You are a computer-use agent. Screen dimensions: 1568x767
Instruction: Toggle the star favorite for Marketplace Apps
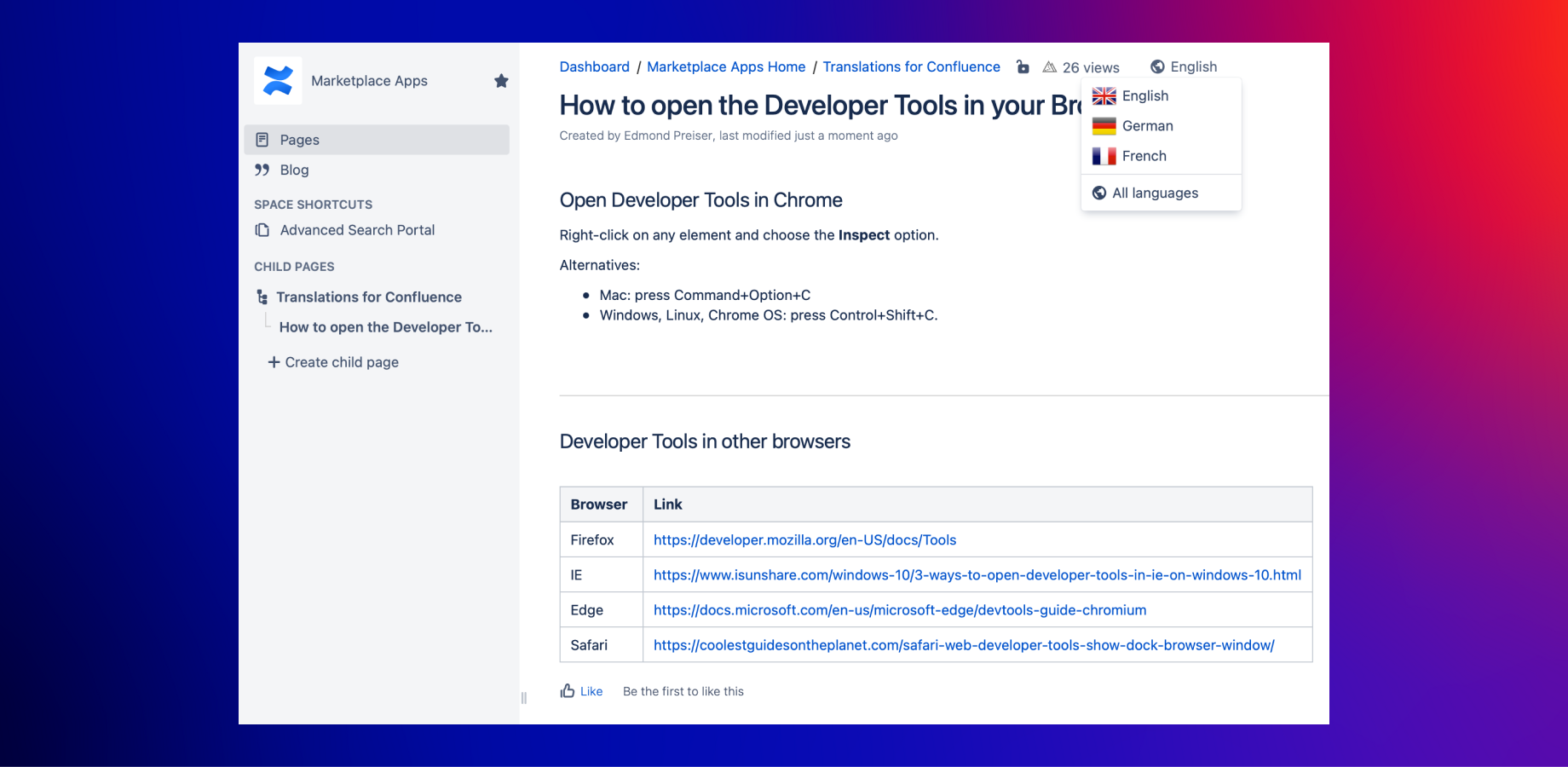(501, 81)
